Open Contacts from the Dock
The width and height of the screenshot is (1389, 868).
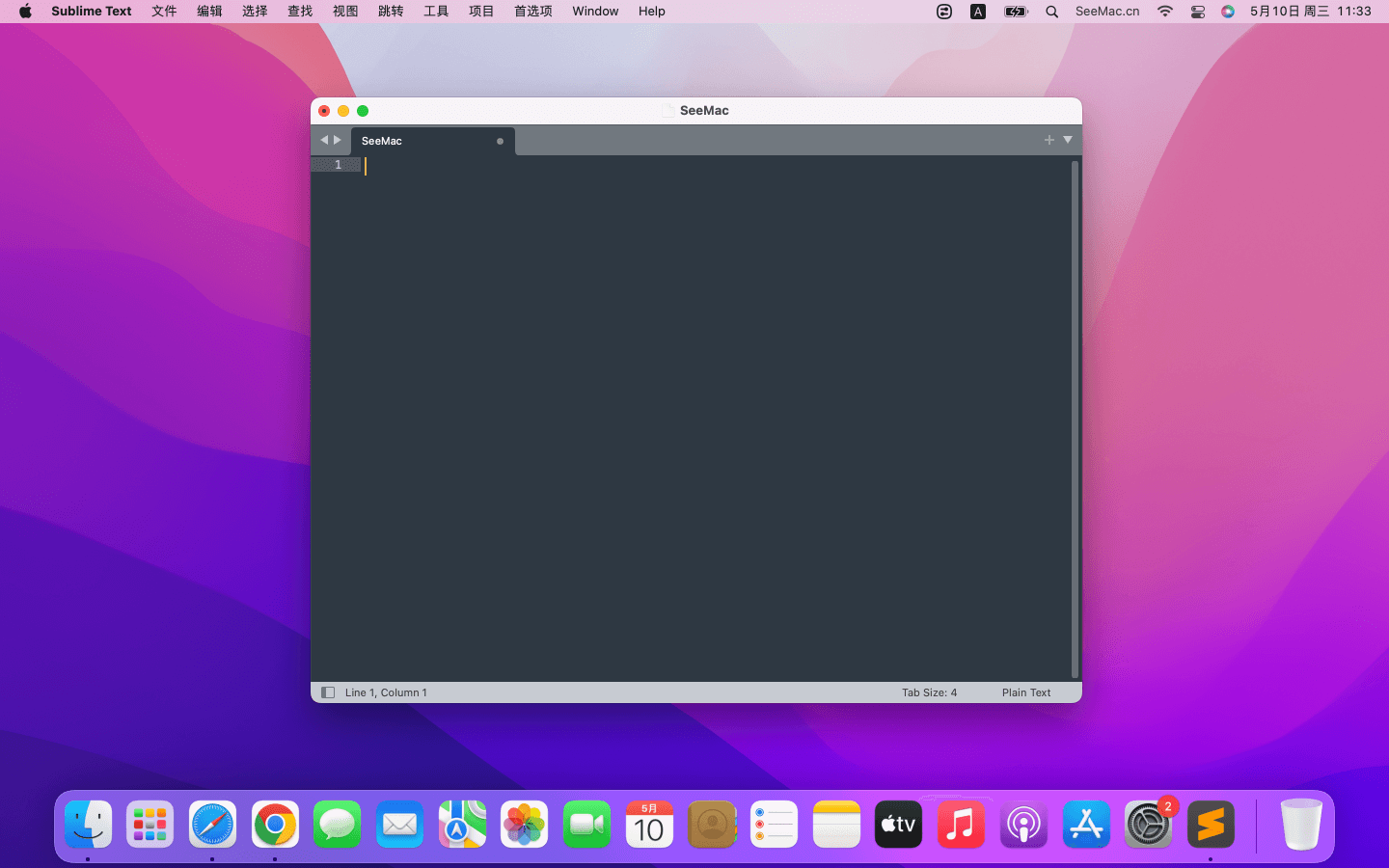coord(712,825)
